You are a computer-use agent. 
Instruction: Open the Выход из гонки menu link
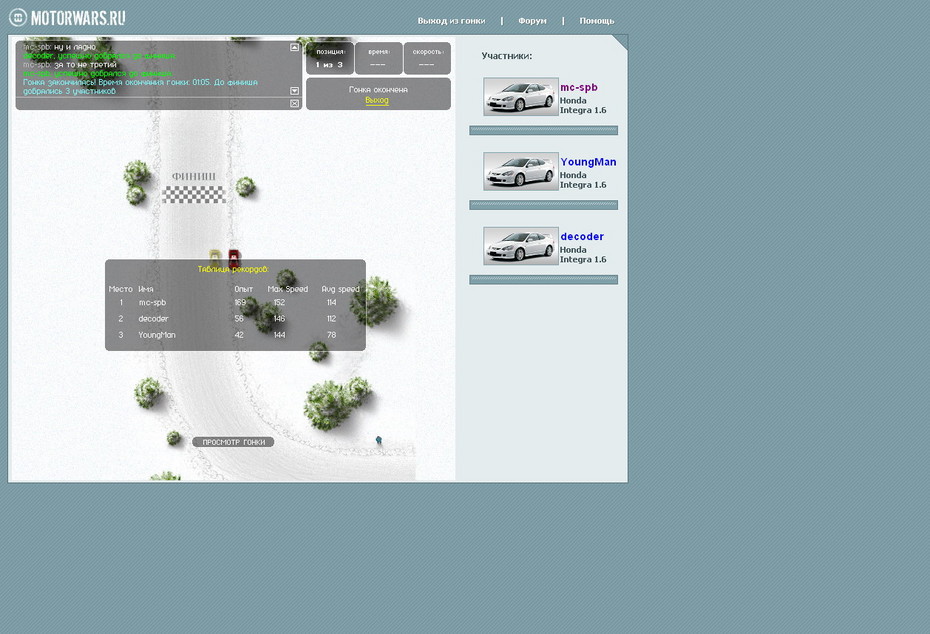coord(451,21)
